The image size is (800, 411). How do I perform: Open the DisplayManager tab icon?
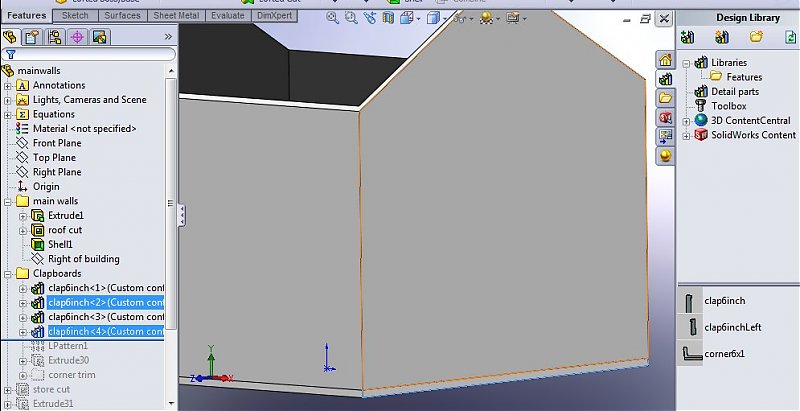(x=99, y=37)
